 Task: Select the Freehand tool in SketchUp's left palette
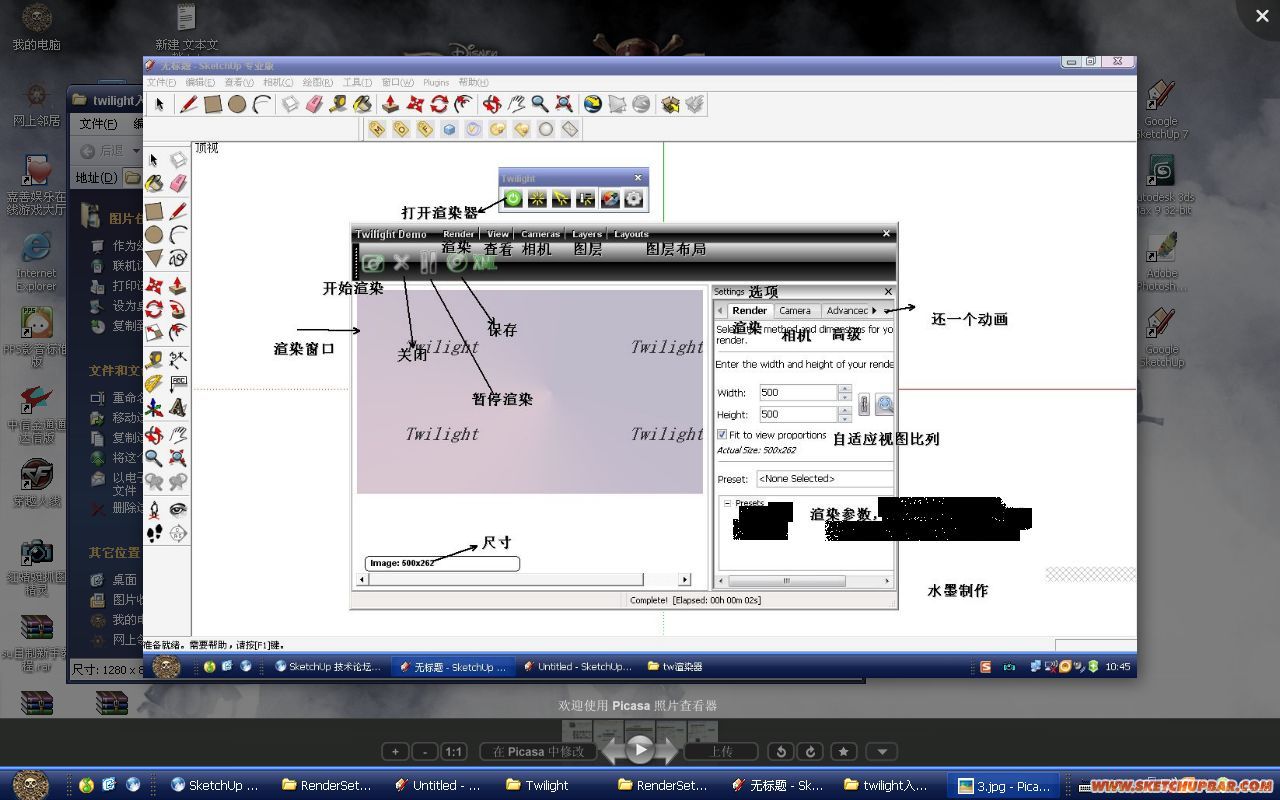tap(178, 258)
